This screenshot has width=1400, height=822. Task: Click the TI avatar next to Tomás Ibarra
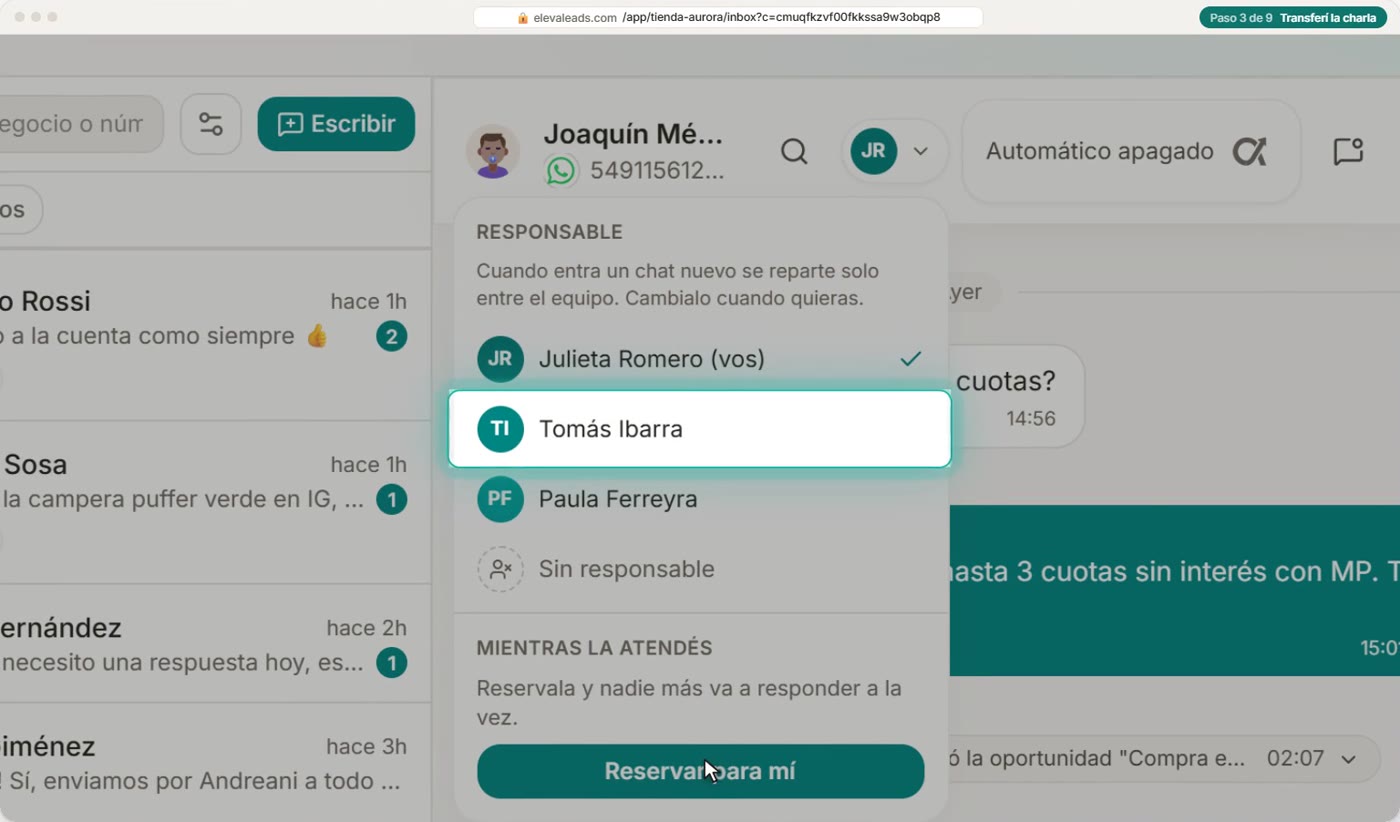[x=500, y=429]
